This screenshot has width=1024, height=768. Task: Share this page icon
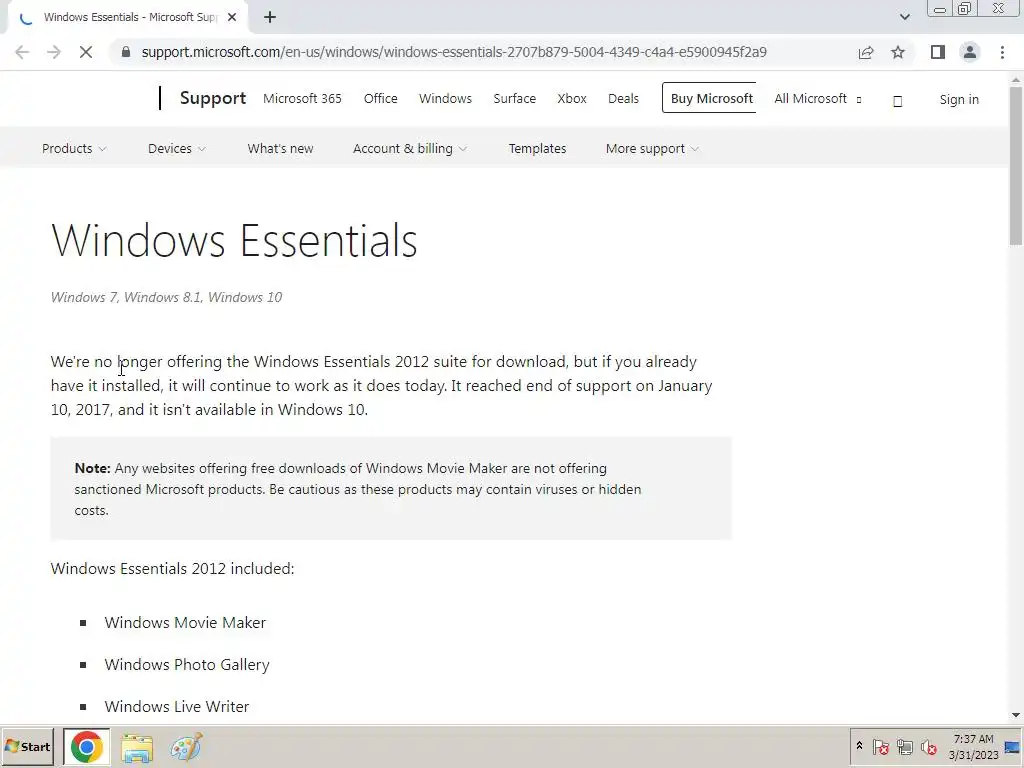[x=866, y=52]
